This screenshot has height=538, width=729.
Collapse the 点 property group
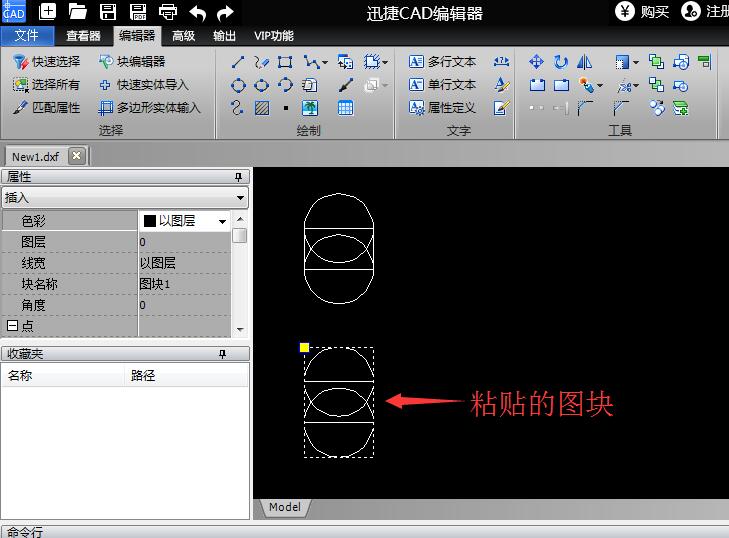(12, 326)
